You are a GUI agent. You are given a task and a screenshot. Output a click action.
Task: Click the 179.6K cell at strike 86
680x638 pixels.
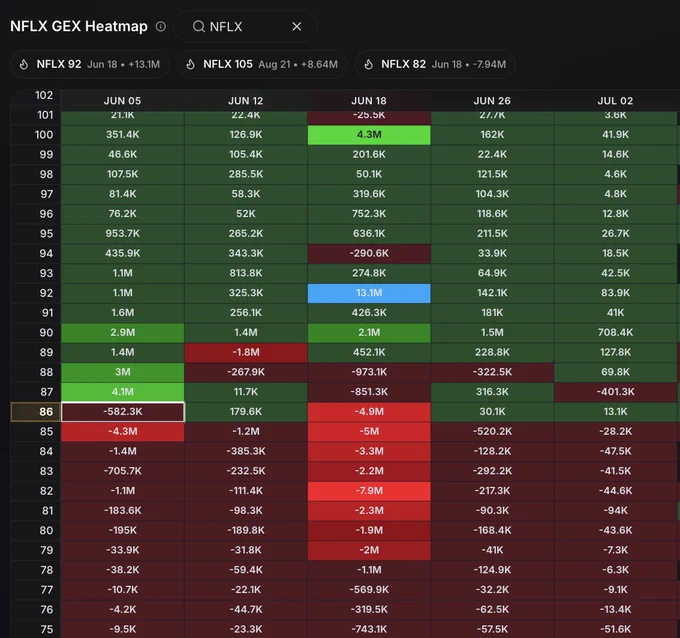click(246, 412)
